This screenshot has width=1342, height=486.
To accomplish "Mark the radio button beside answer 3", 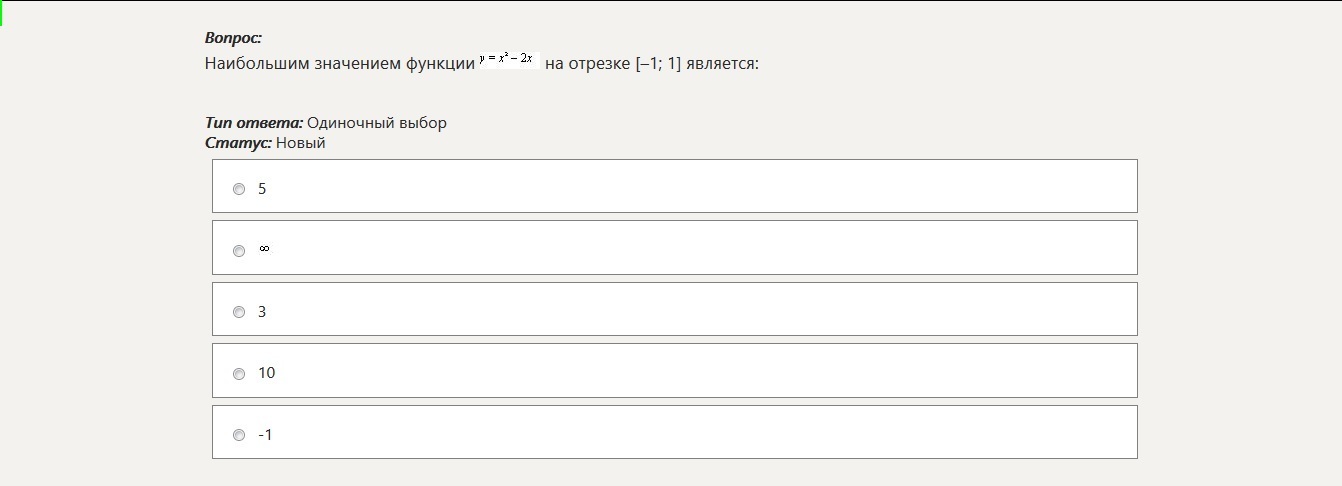I will click(x=239, y=312).
